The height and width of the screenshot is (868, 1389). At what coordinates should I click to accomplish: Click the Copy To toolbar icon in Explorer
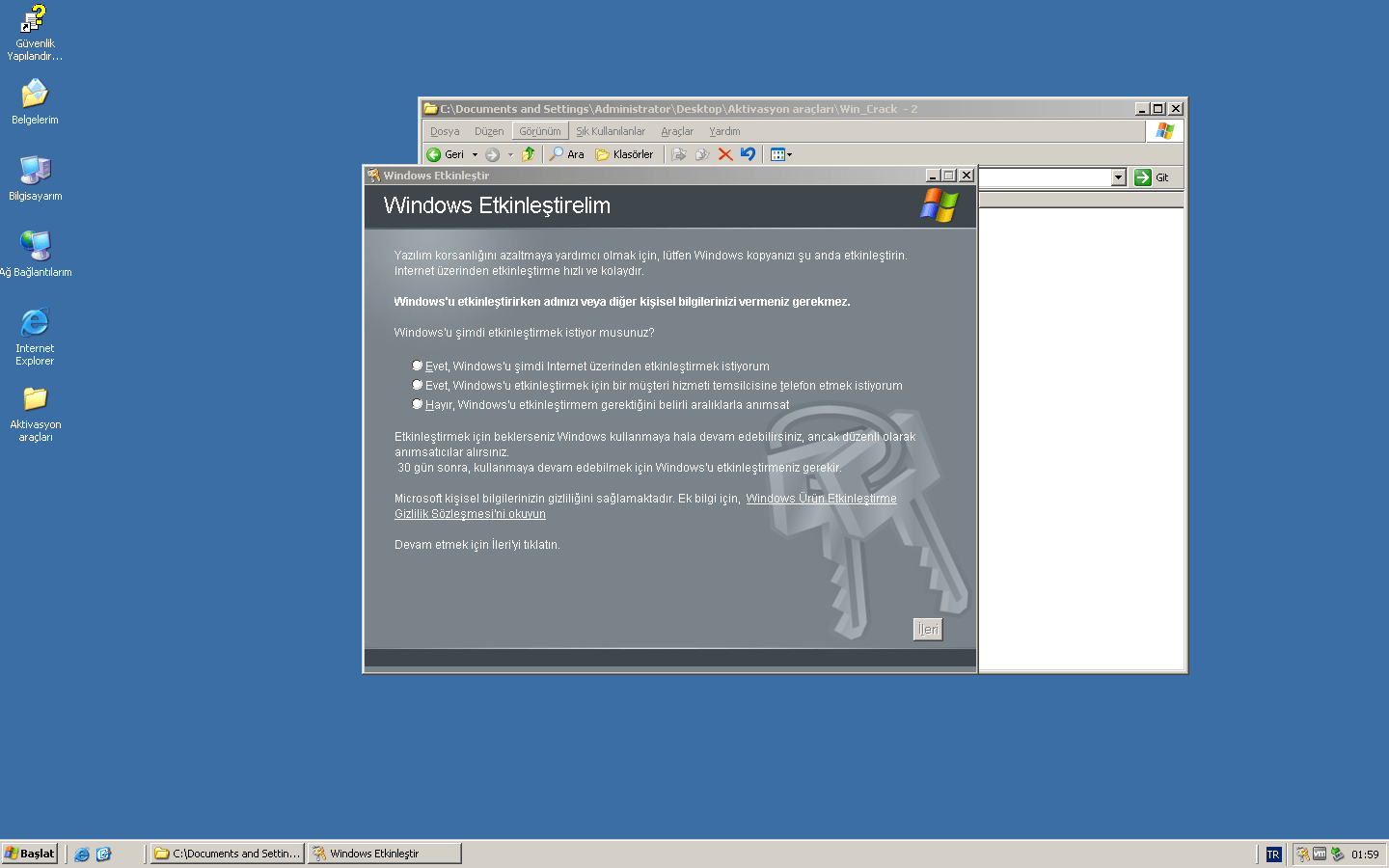702,154
